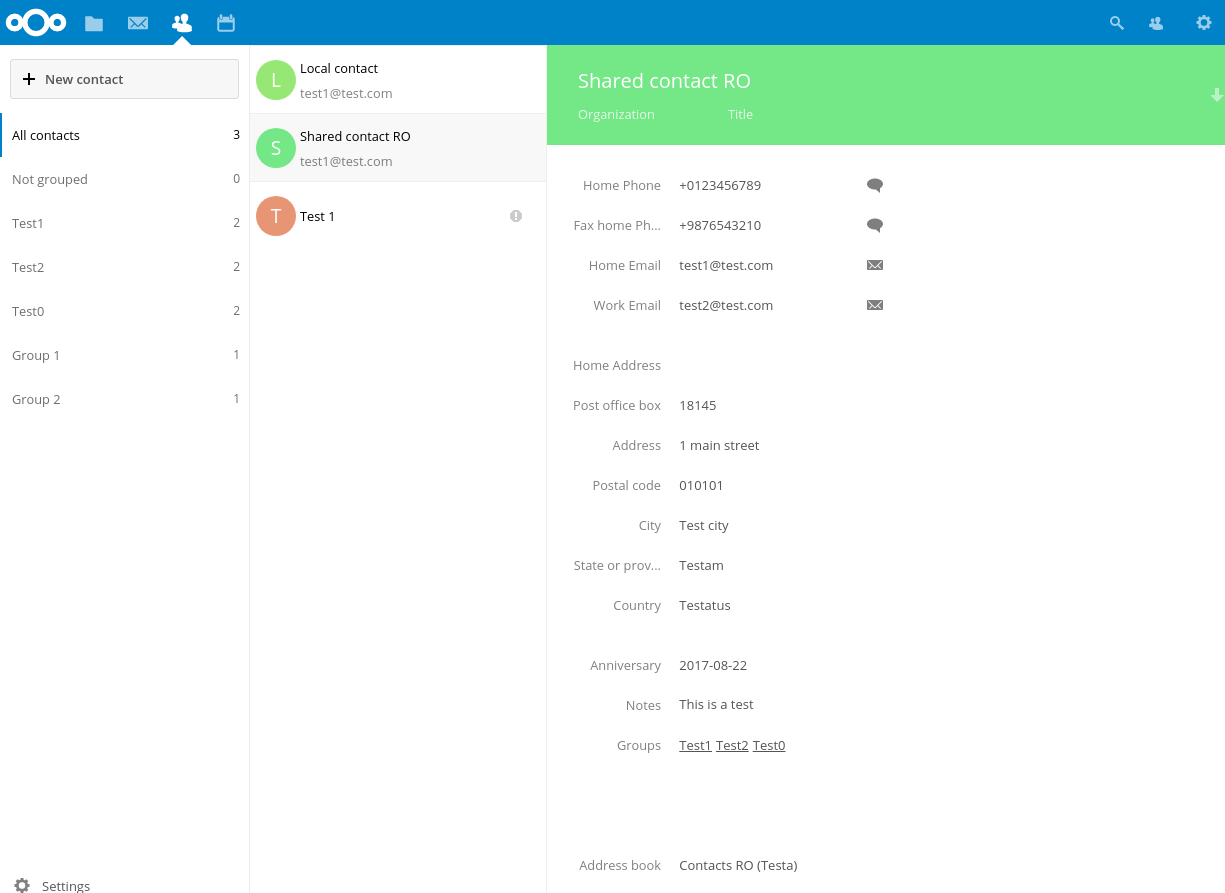The height and width of the screenshot is (893, 1225).
Task: Click the Test1 group link in Groups
Action: click(x=695, y=745)
